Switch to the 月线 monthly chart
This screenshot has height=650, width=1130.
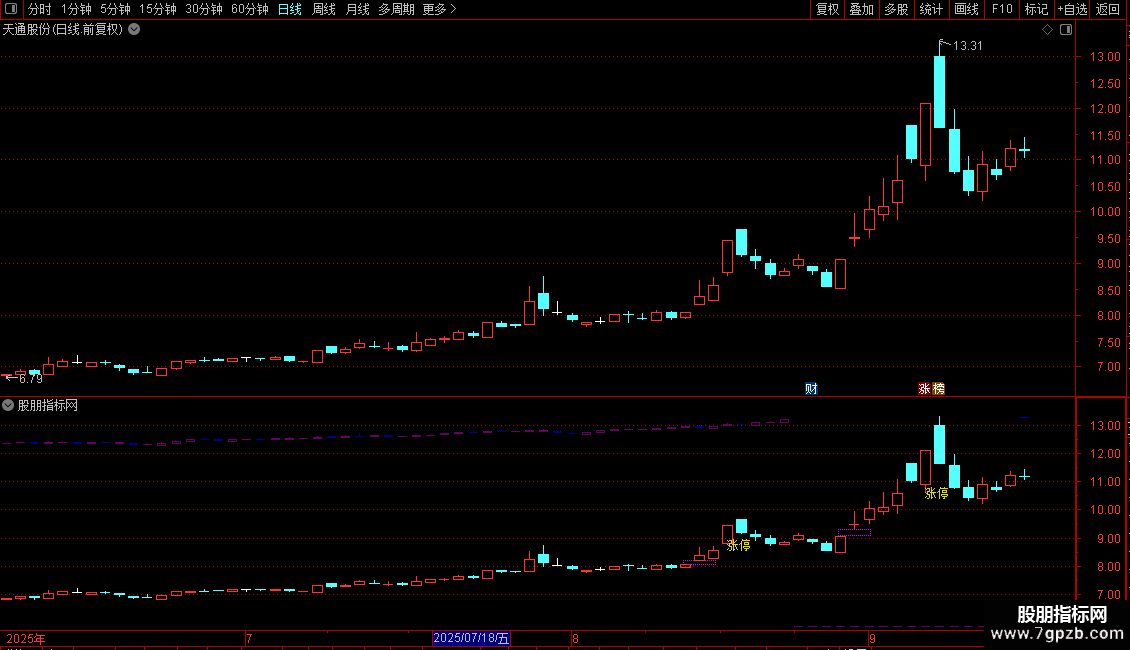[357, 9]
